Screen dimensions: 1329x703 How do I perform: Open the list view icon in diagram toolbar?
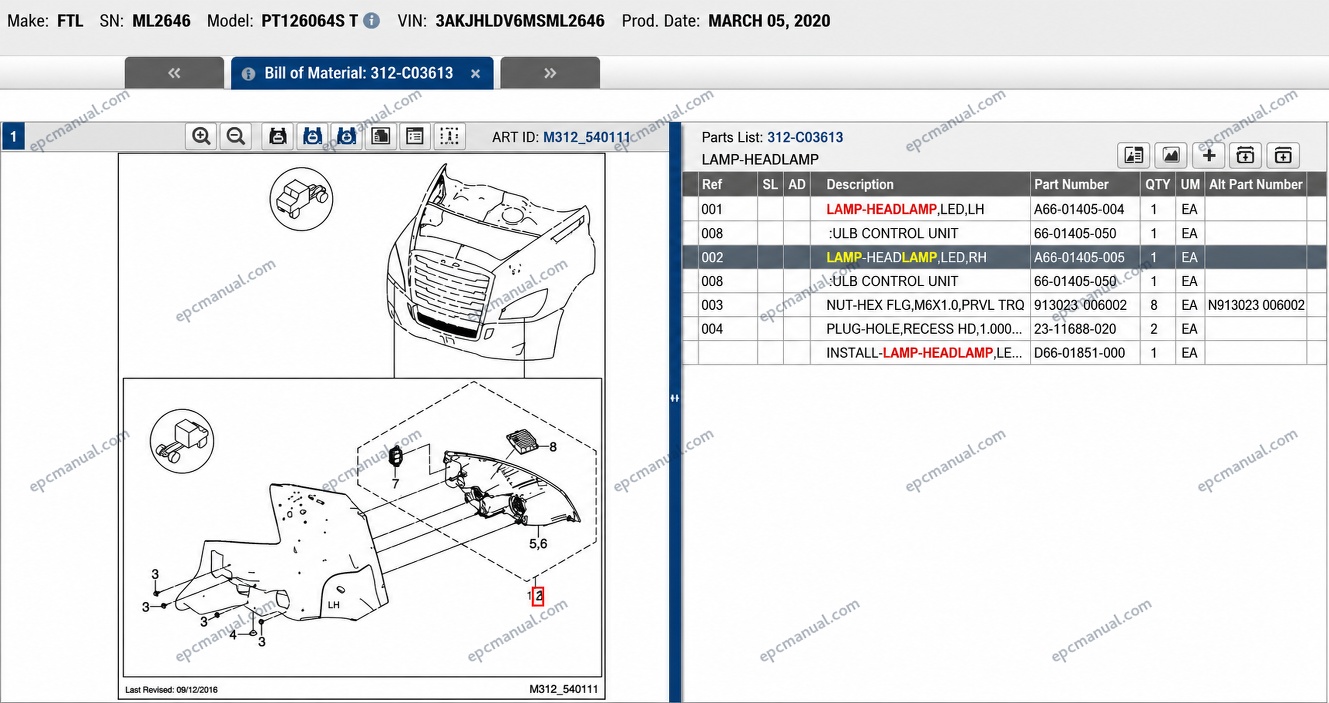tap(415, 137)
